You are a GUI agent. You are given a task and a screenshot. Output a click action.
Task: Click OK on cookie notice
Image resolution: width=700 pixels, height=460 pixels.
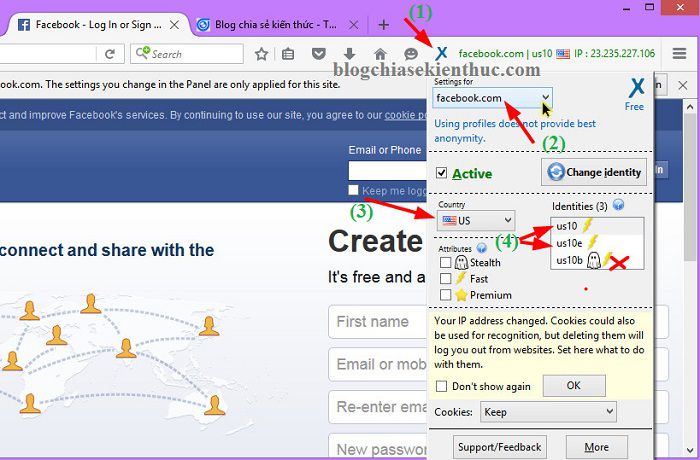pyautogui.click(x=574, y=385)
